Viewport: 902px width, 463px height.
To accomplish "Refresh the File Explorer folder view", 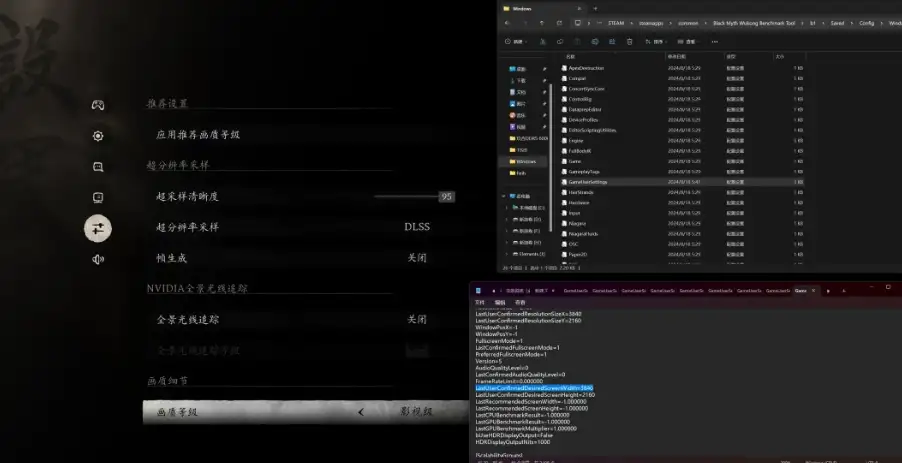I will click(x=559, y=23).
